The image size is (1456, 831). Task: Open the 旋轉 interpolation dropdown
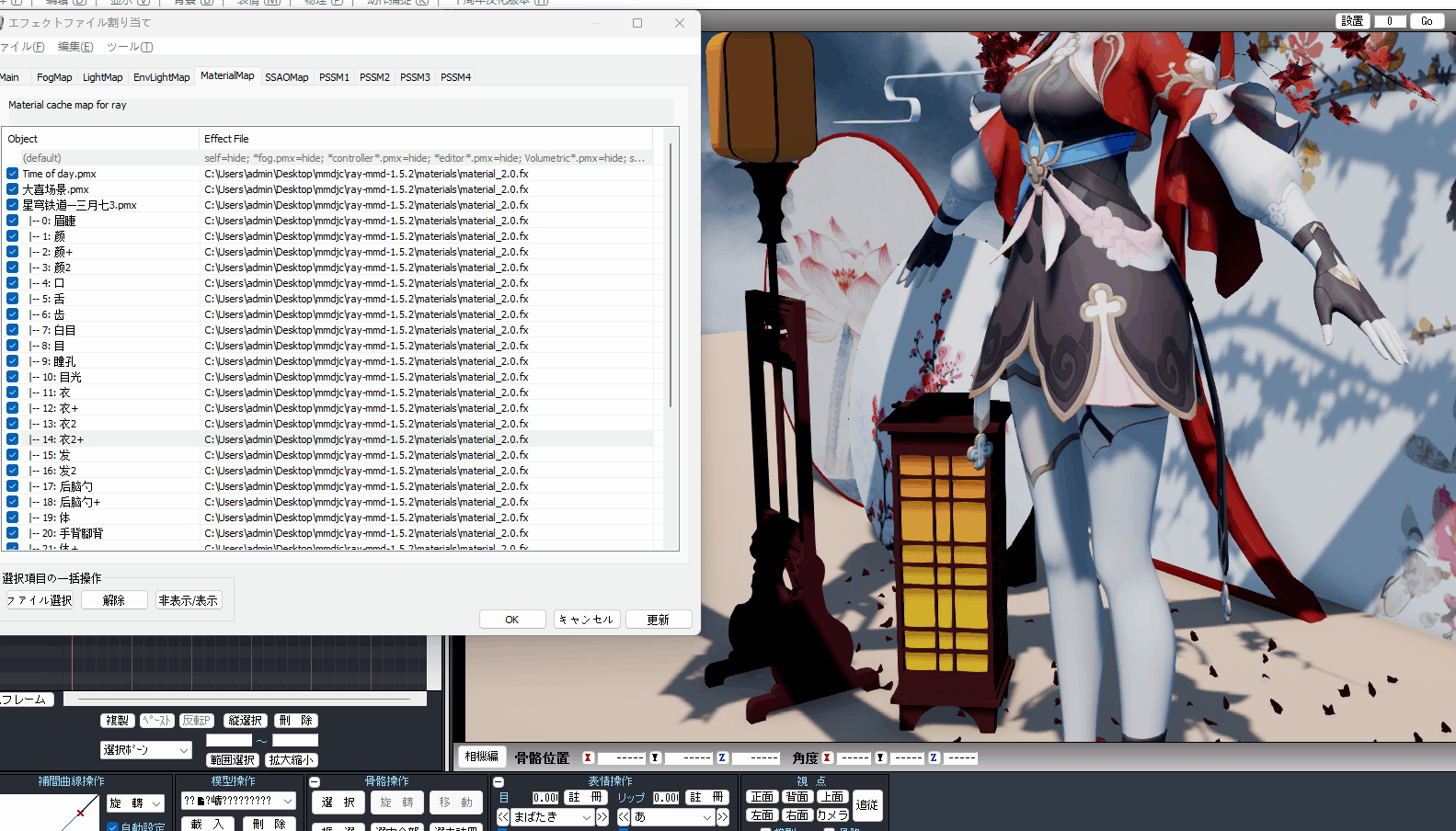[x=135, y=803]
